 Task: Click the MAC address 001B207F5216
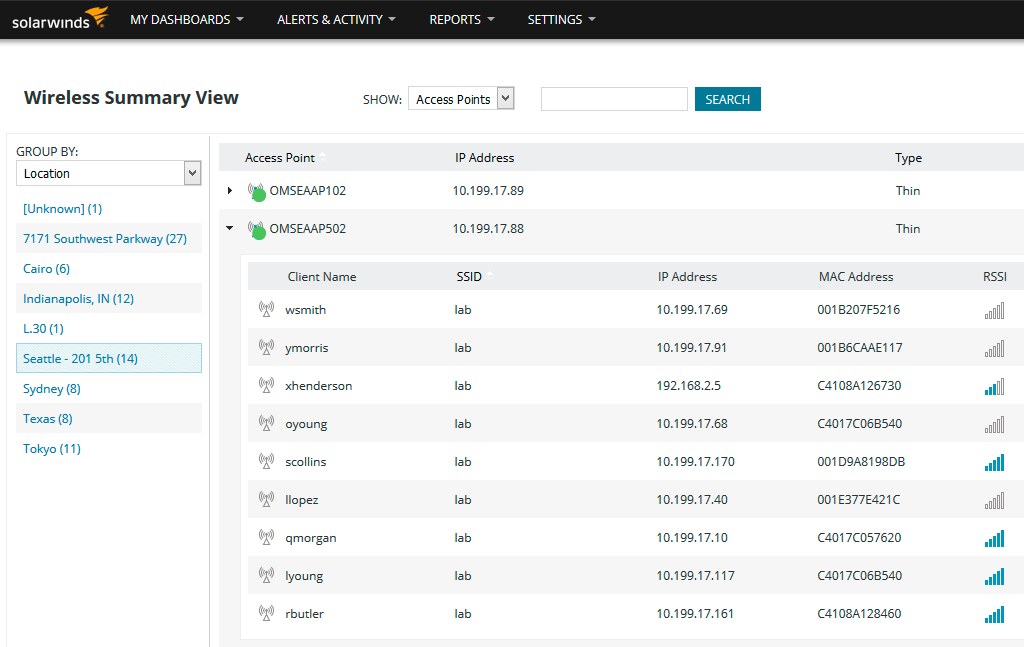pos(858,309)
